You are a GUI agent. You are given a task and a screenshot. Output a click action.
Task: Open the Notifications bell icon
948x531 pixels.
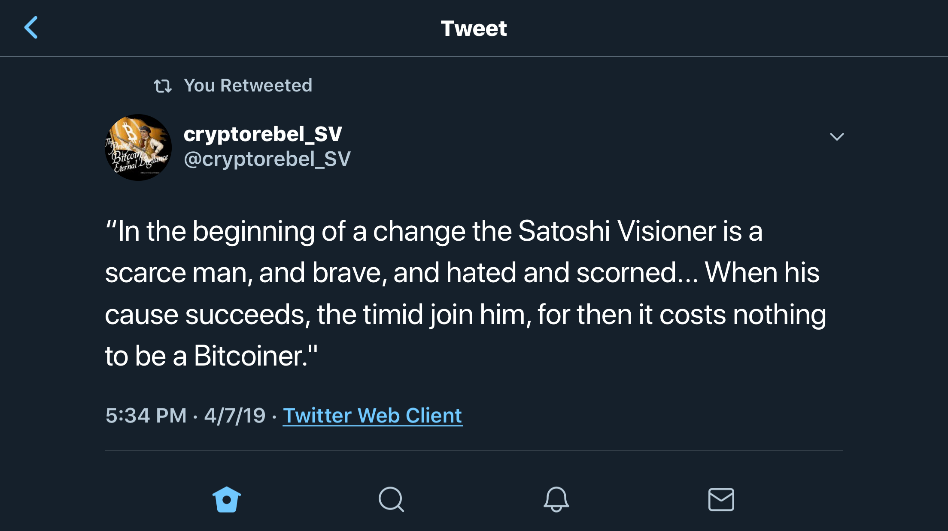coord(556,498)
